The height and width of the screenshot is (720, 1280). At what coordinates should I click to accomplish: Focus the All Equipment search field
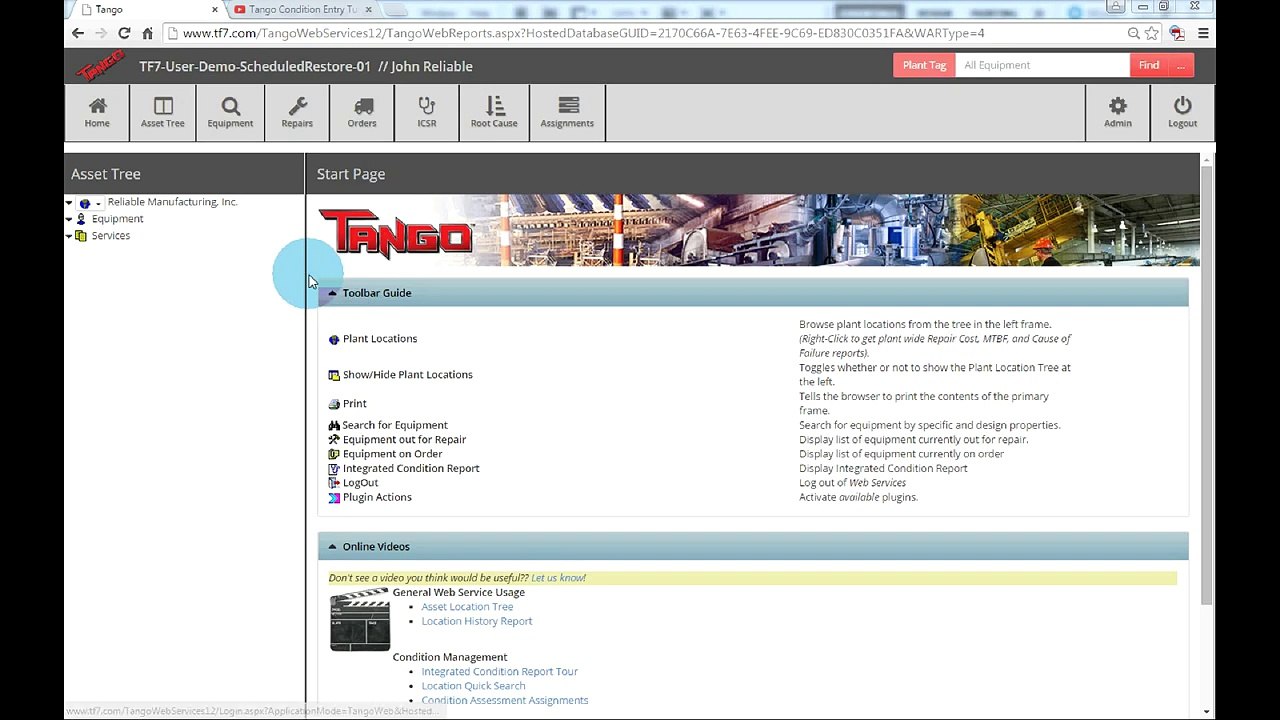point(1042,65)
